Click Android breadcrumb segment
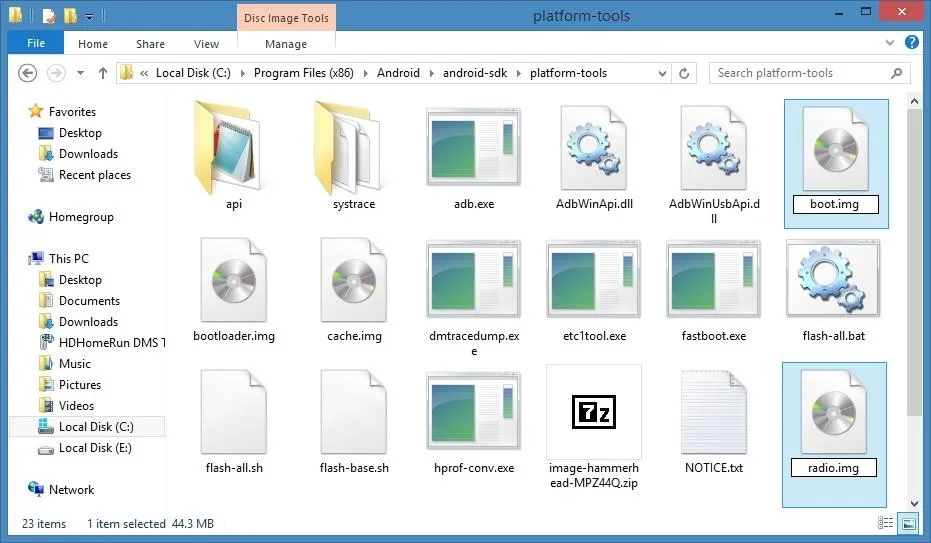 pyautogui.click(x=398, y=73)
